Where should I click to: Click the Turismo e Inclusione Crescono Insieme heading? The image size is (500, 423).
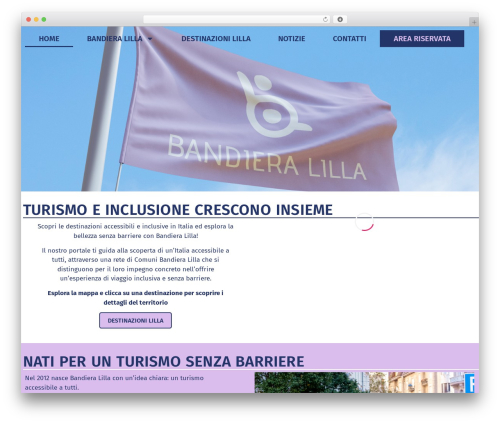[x=178, y=210]
